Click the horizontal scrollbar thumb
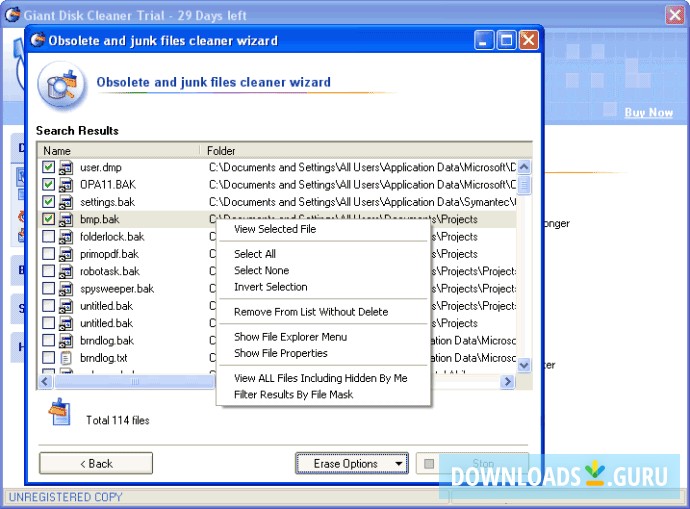690x509 pixels. pyautogui.click(x=135, y=381)
